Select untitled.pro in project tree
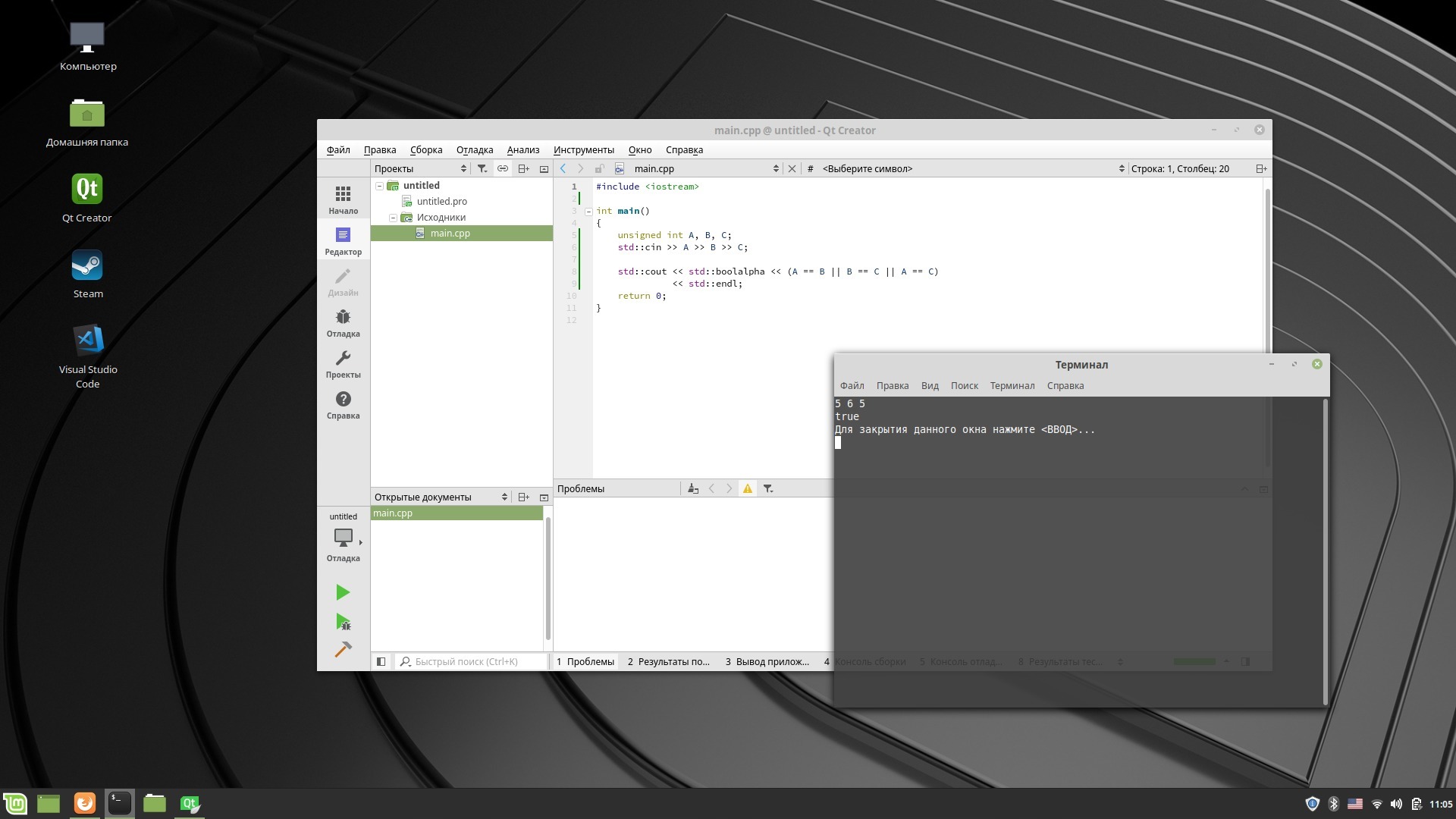 [x=441, y=202]
